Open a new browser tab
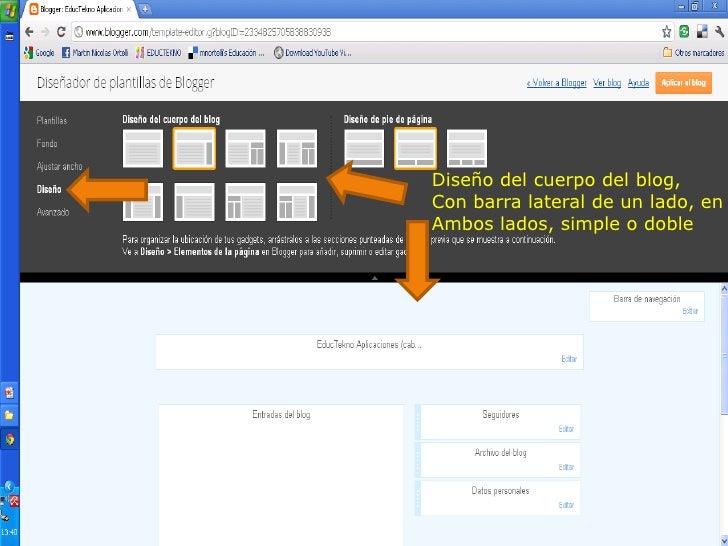This screenshot has width=728, height=546. [x=145, y=9]
